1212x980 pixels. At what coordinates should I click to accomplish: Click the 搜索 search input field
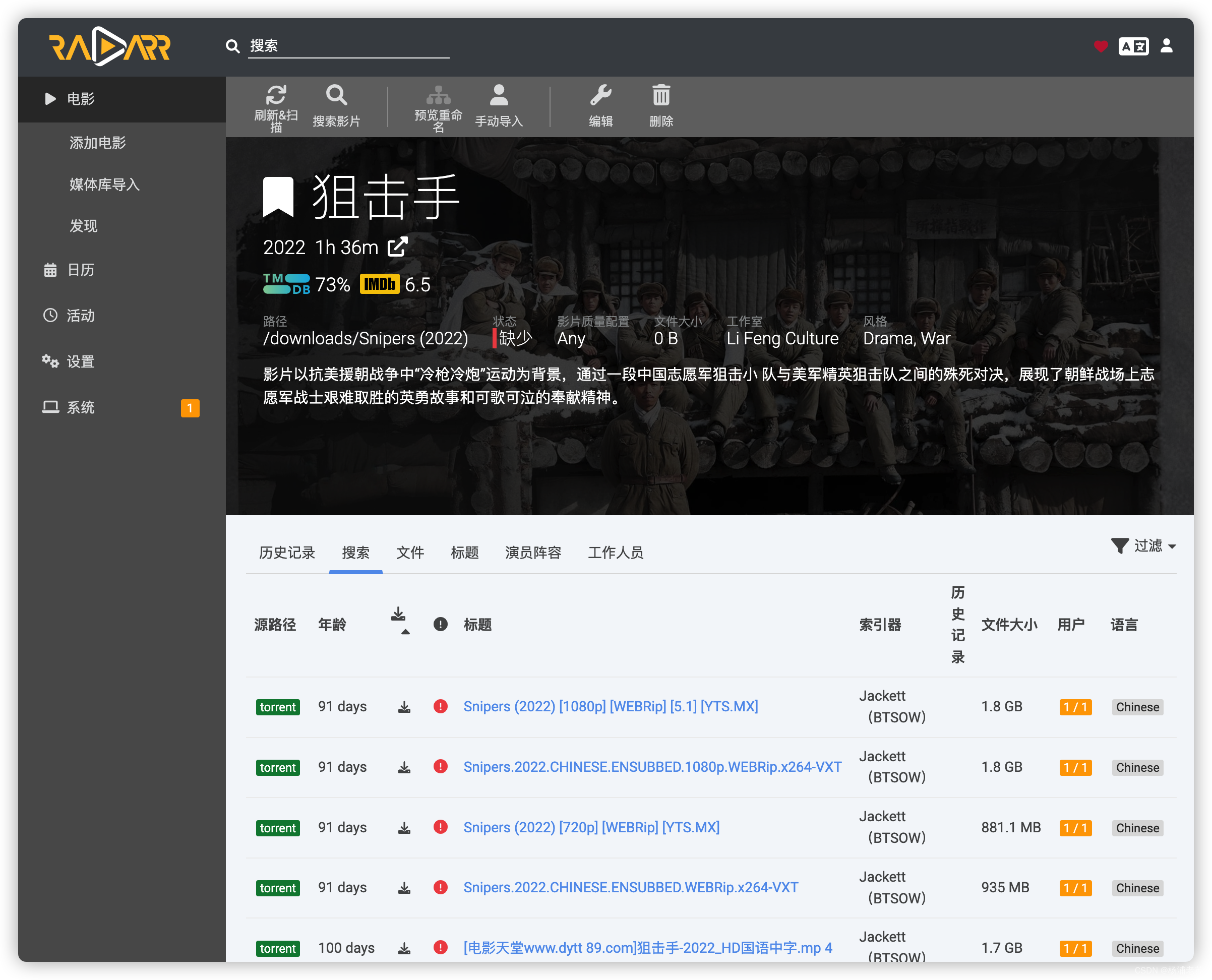click(348, 46)
